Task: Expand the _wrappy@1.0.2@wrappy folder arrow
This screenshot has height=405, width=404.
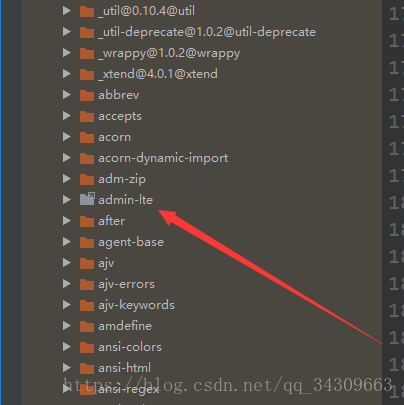Action: point(67,53)
